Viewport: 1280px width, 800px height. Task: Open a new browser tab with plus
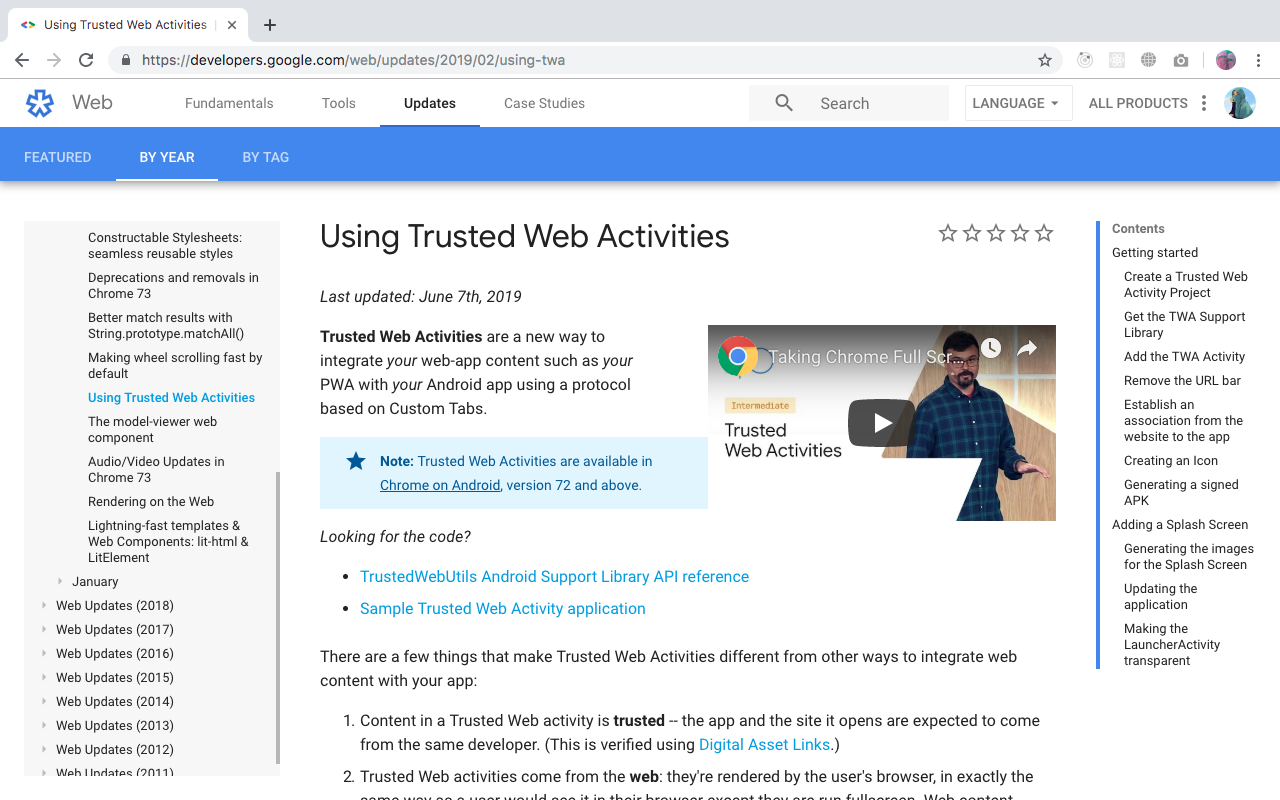click(270, 25)
